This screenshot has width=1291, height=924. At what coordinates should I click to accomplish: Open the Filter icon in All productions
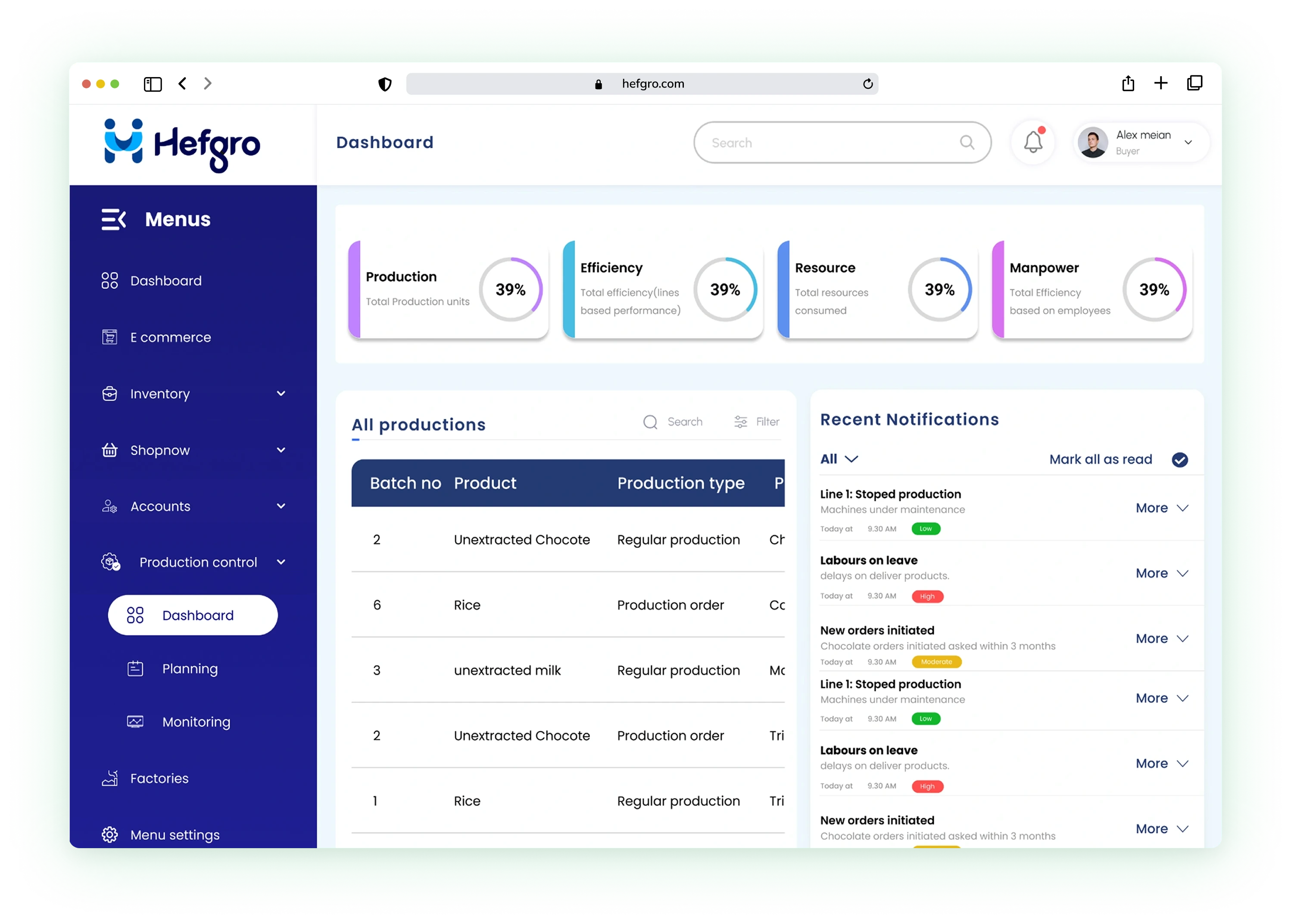[740, 421]
